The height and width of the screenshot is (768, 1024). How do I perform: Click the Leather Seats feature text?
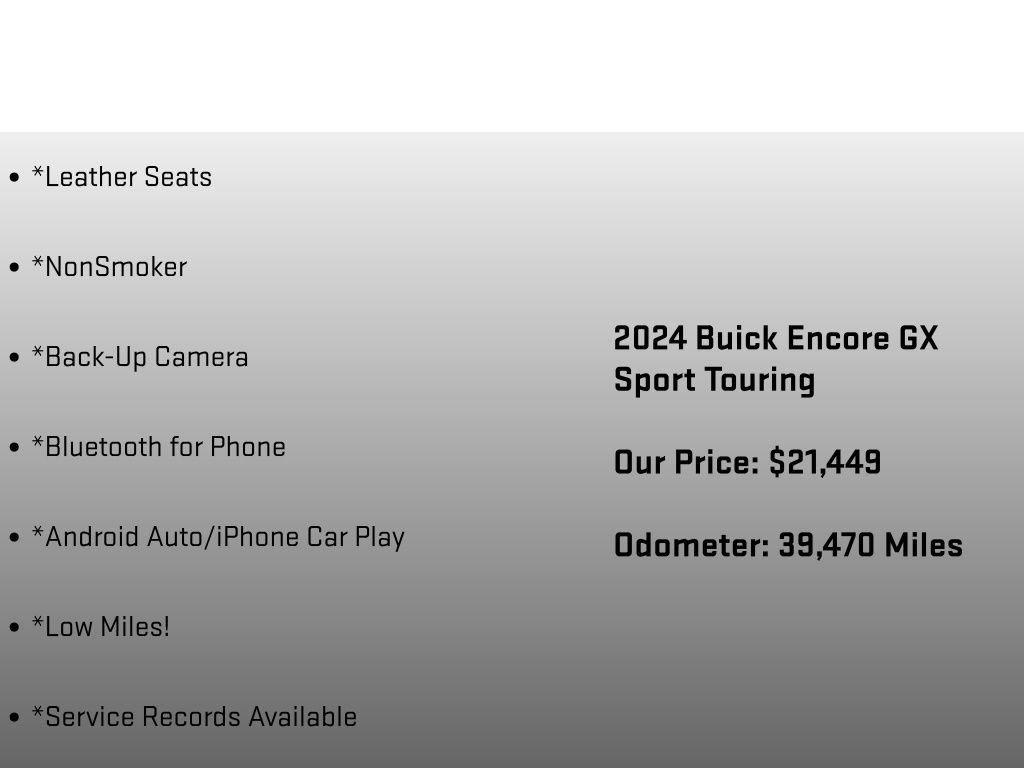pos(122,177)
